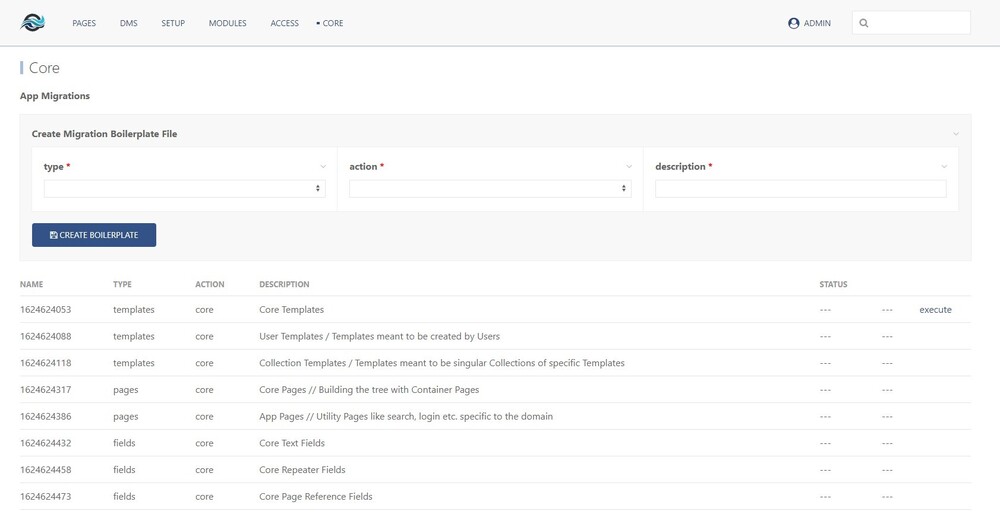Click the Core Templates description
The width and height of the screenshot is (1000, 527).
[291, 309]
